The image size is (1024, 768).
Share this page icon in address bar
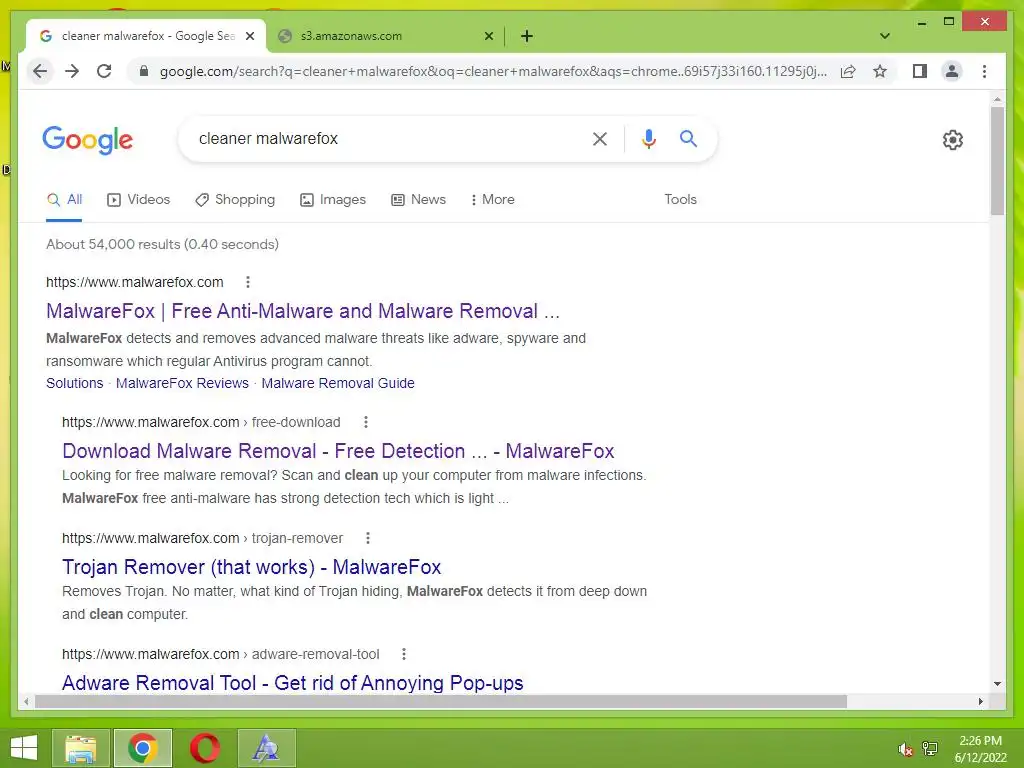coord(848,71)
